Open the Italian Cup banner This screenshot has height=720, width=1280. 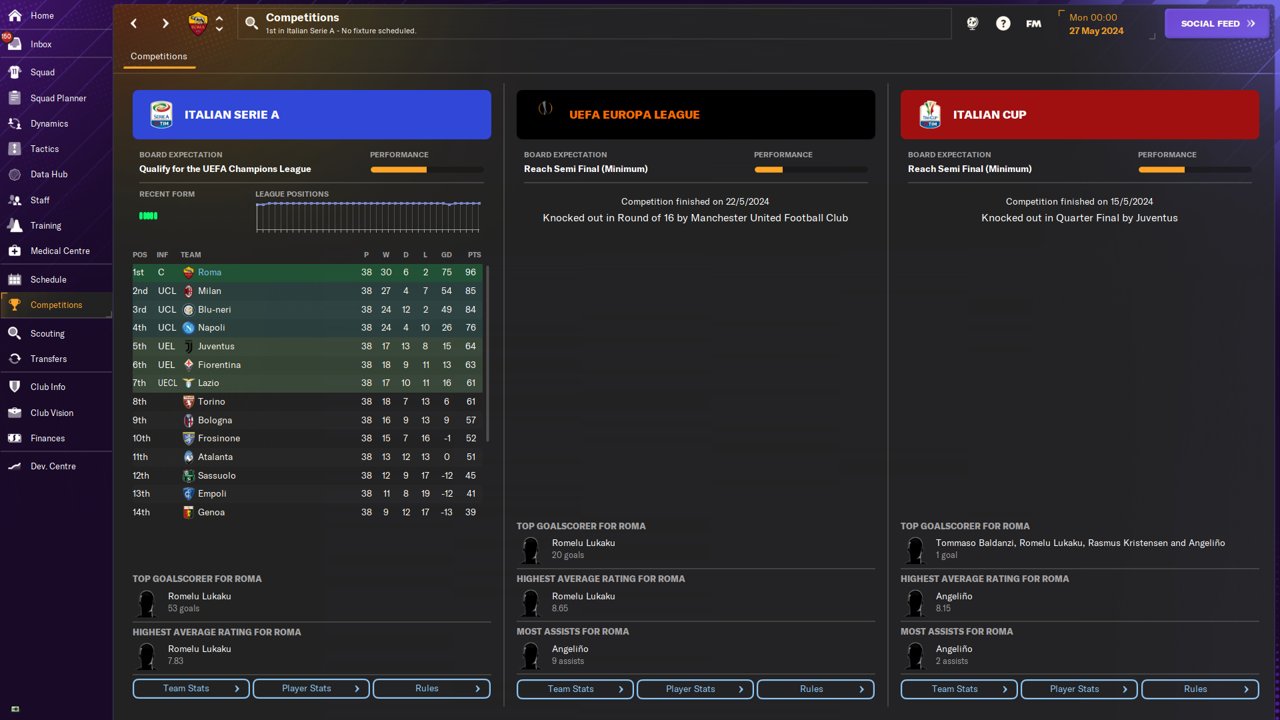click(x=1080, y=114)
